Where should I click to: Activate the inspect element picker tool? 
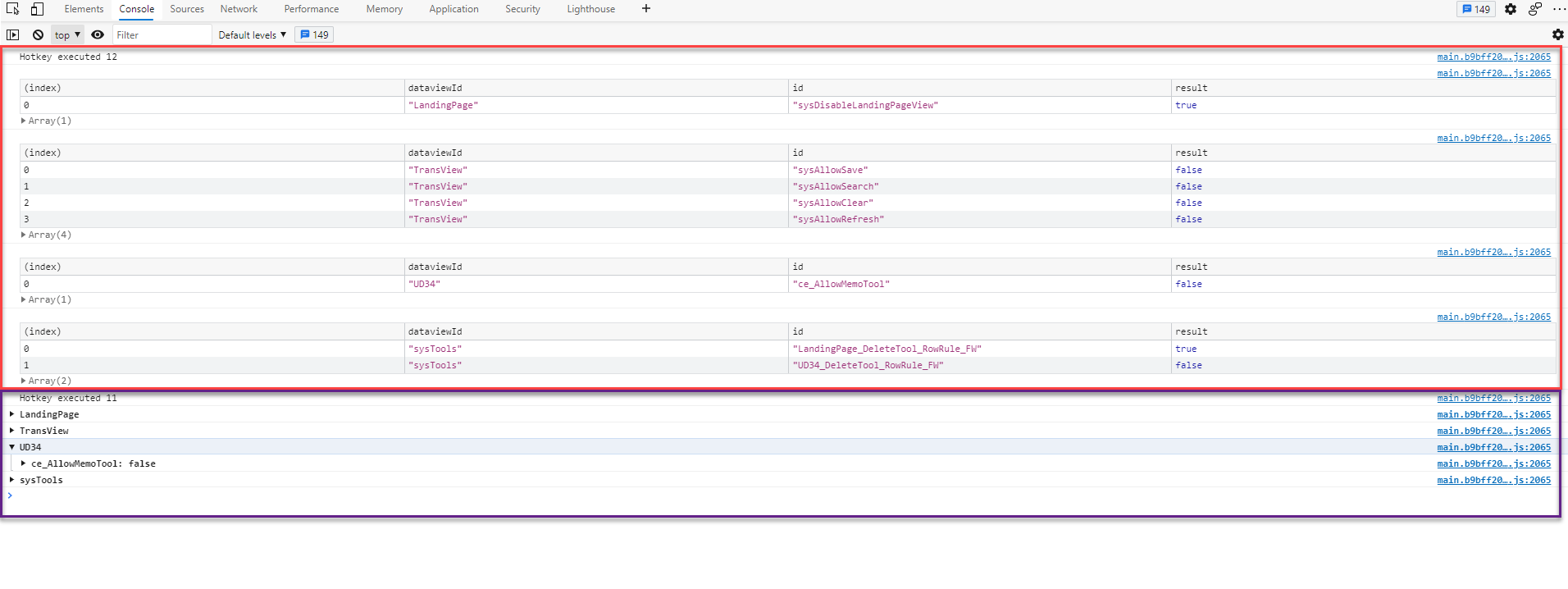click(12, 9)
